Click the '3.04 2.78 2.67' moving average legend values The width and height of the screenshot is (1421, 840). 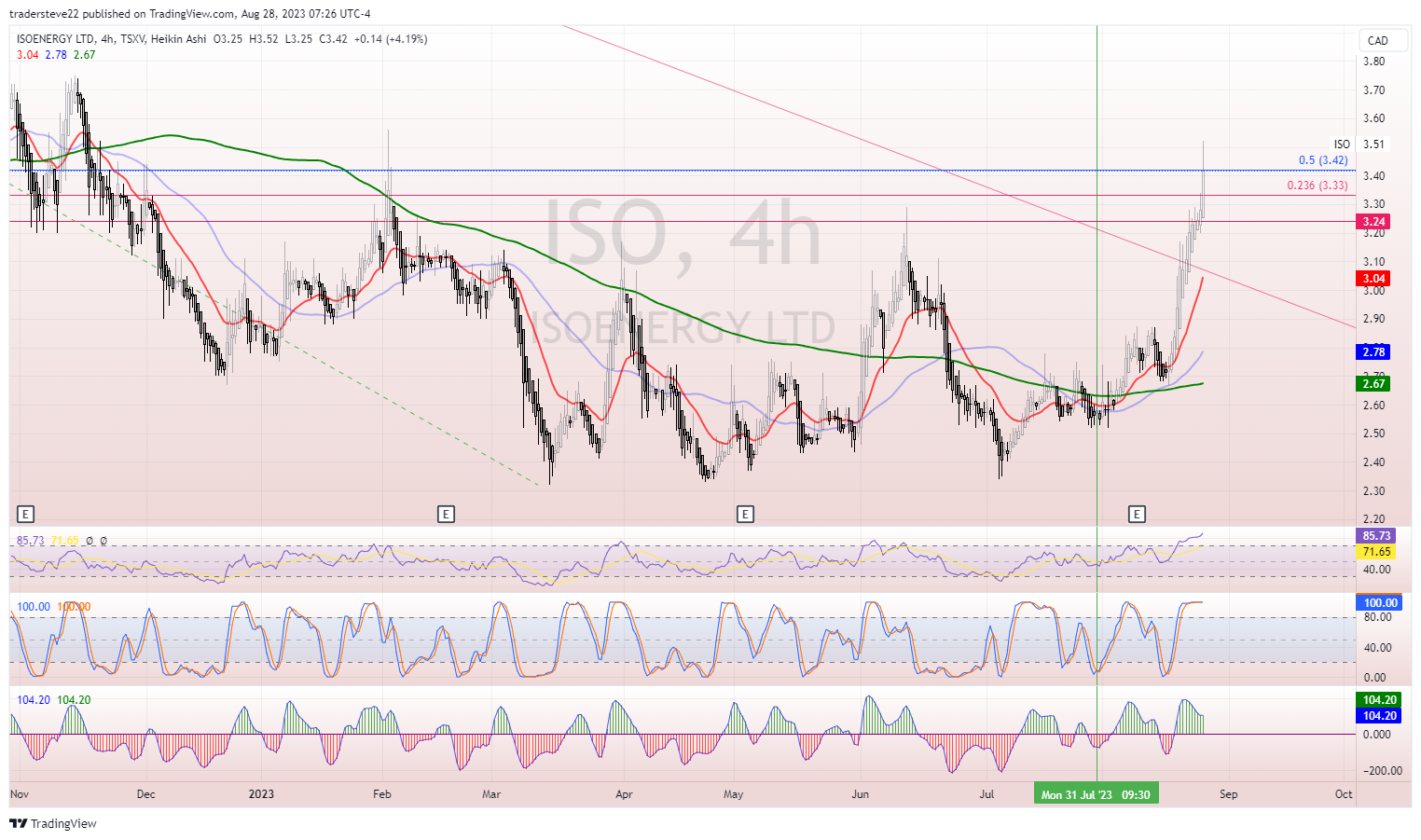[x=56, y=55]
